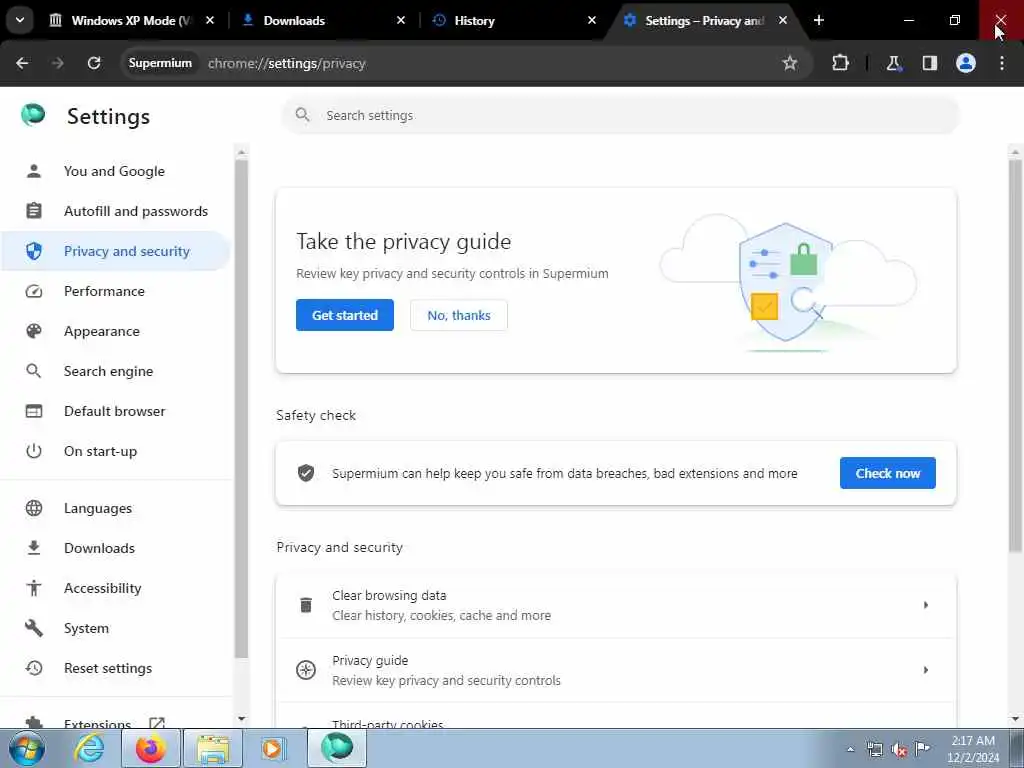Run safety check with Check now
1024x768 pixels.
pyautogui.click(x=888, y=473)
